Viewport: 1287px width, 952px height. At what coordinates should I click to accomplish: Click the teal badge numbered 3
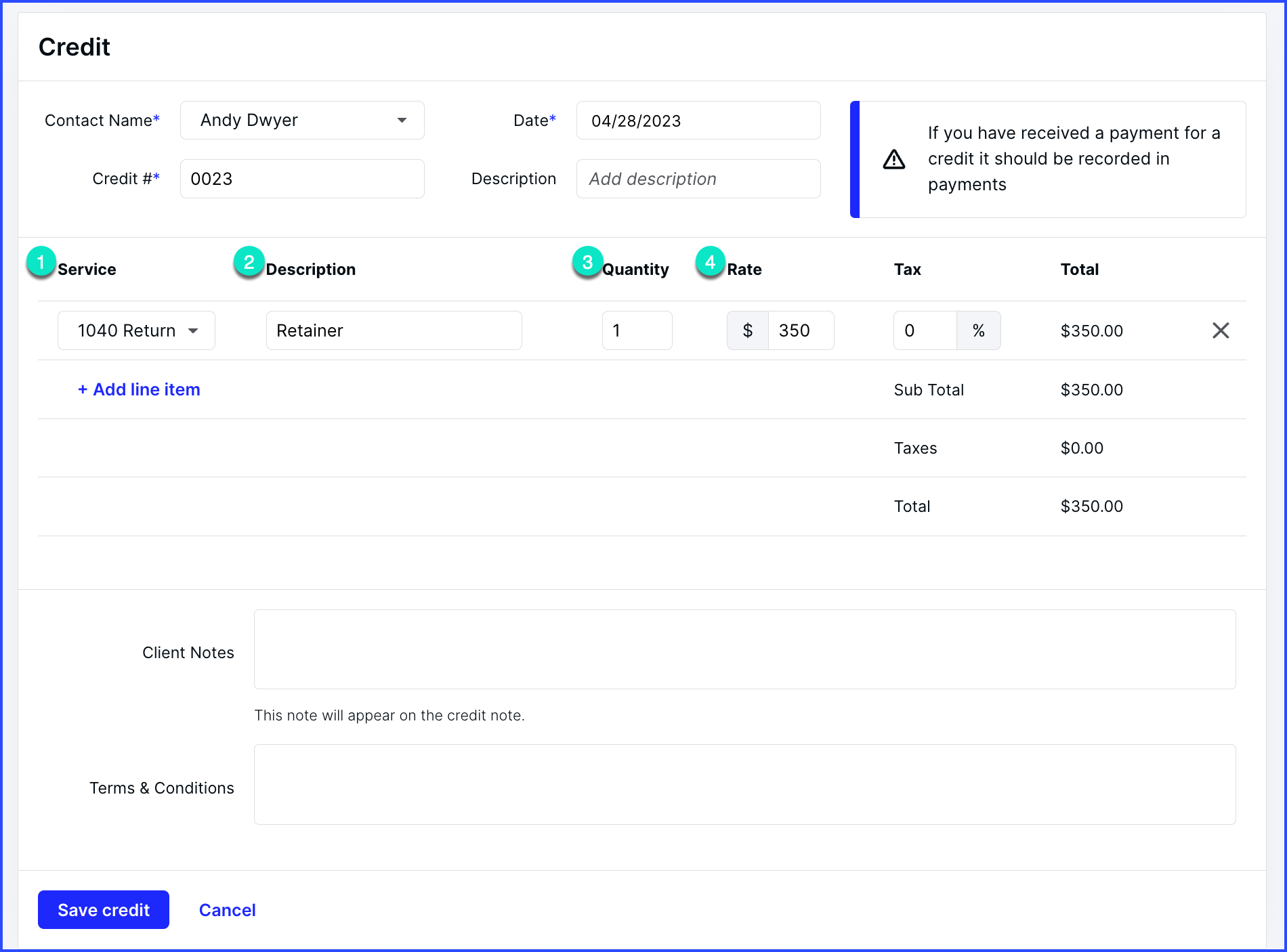pyautogui.click(x=587, y=263)
